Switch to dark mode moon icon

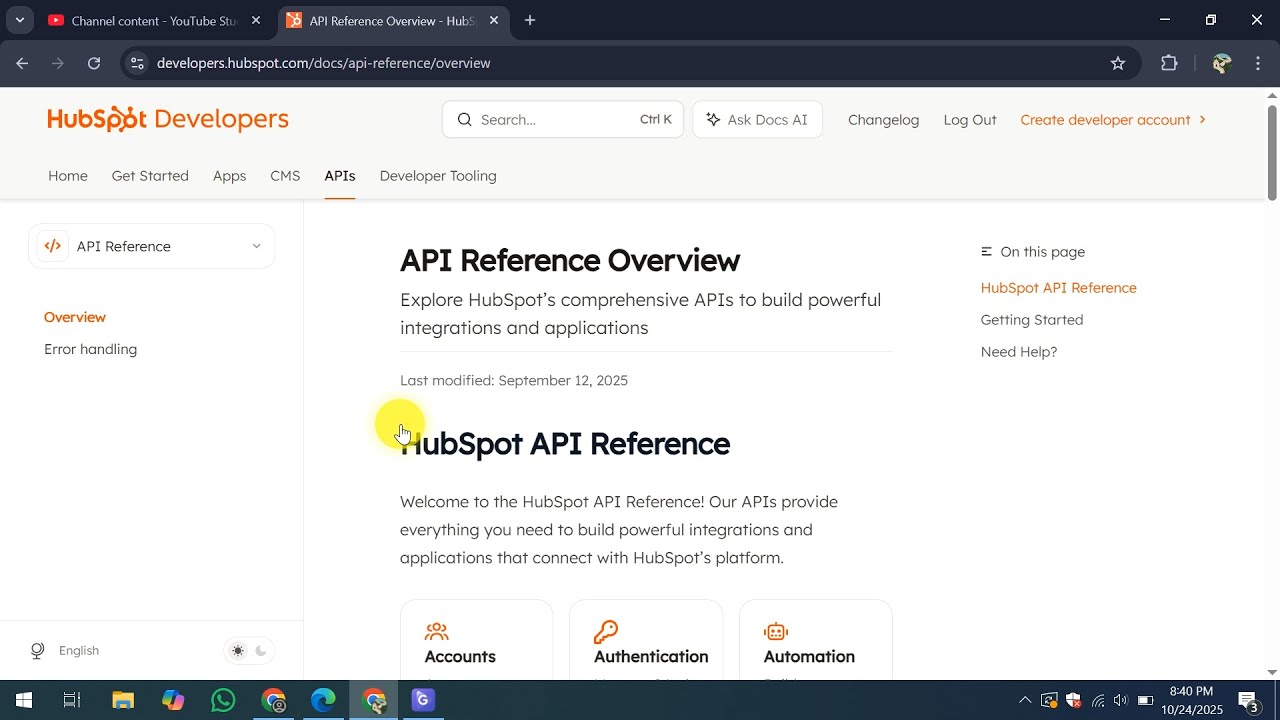tap(261, 651)
